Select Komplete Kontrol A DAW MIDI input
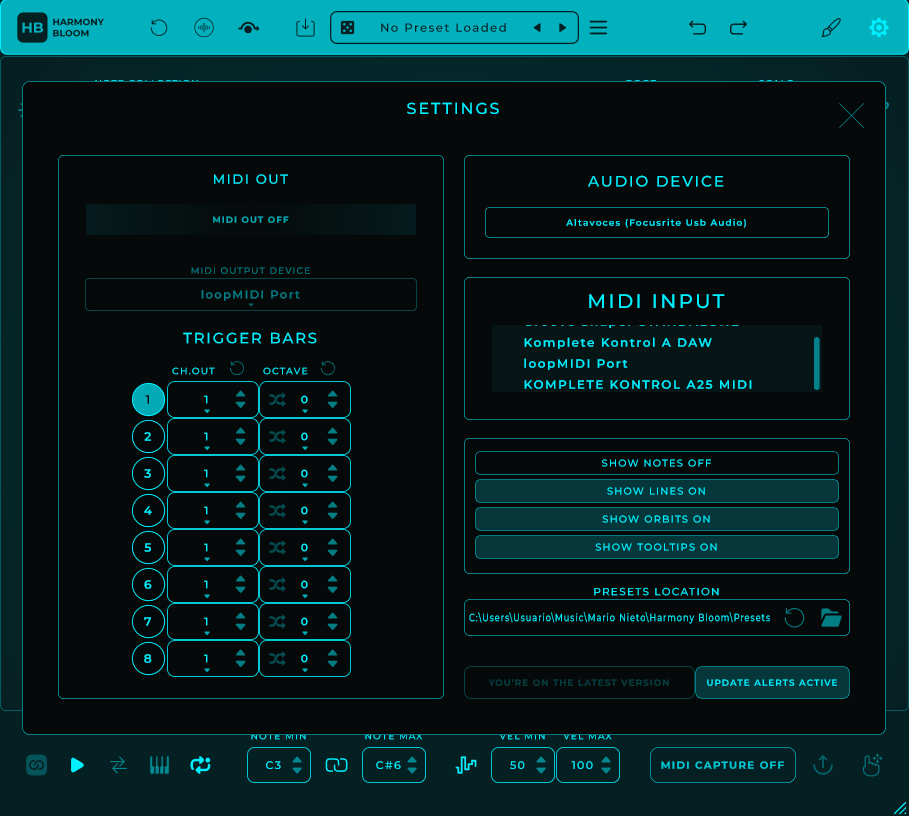Viewport: 909px width, 816px height. pyautogui.click(x=617, y=343)
